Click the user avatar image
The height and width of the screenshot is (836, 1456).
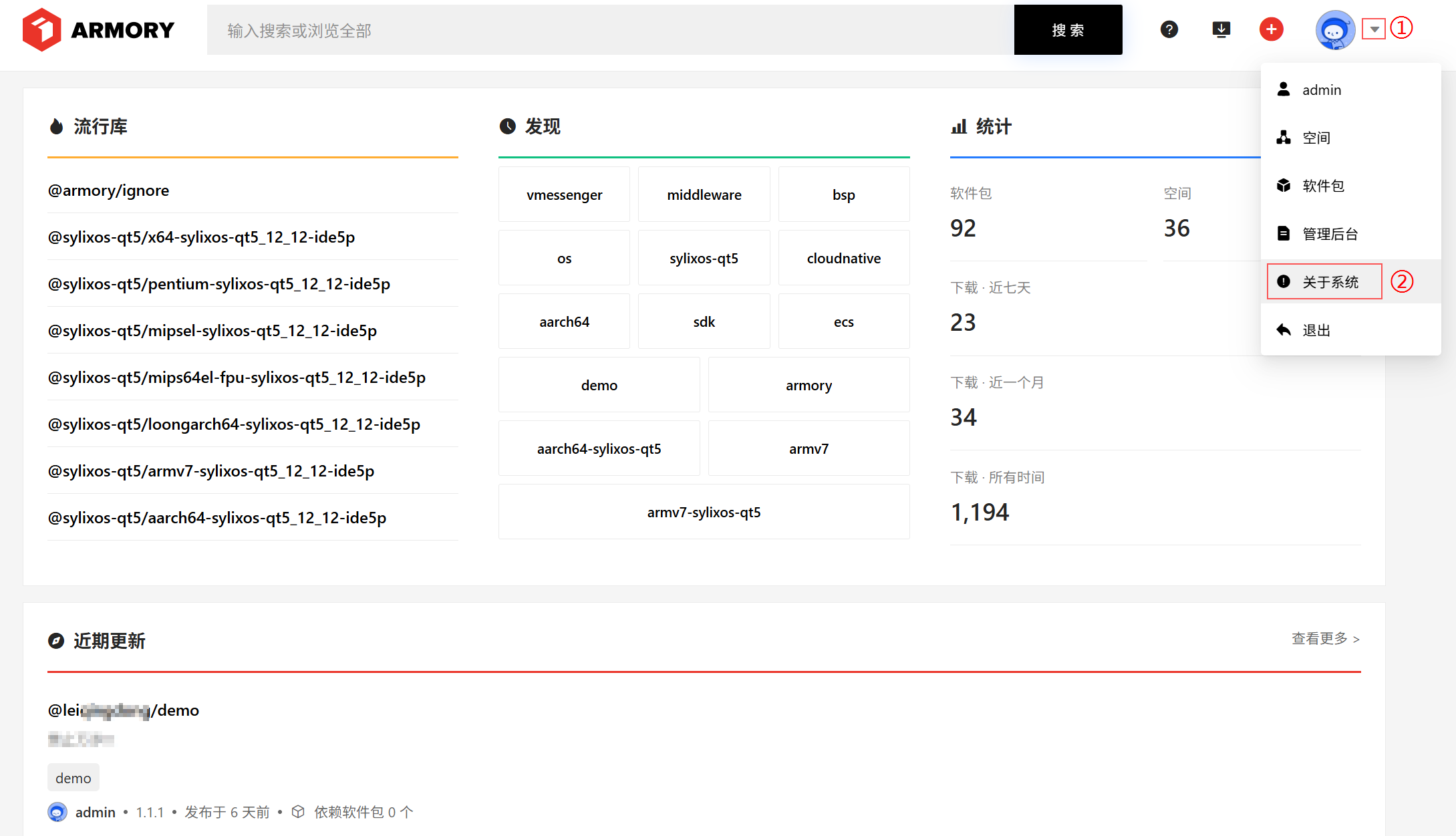1334,30
